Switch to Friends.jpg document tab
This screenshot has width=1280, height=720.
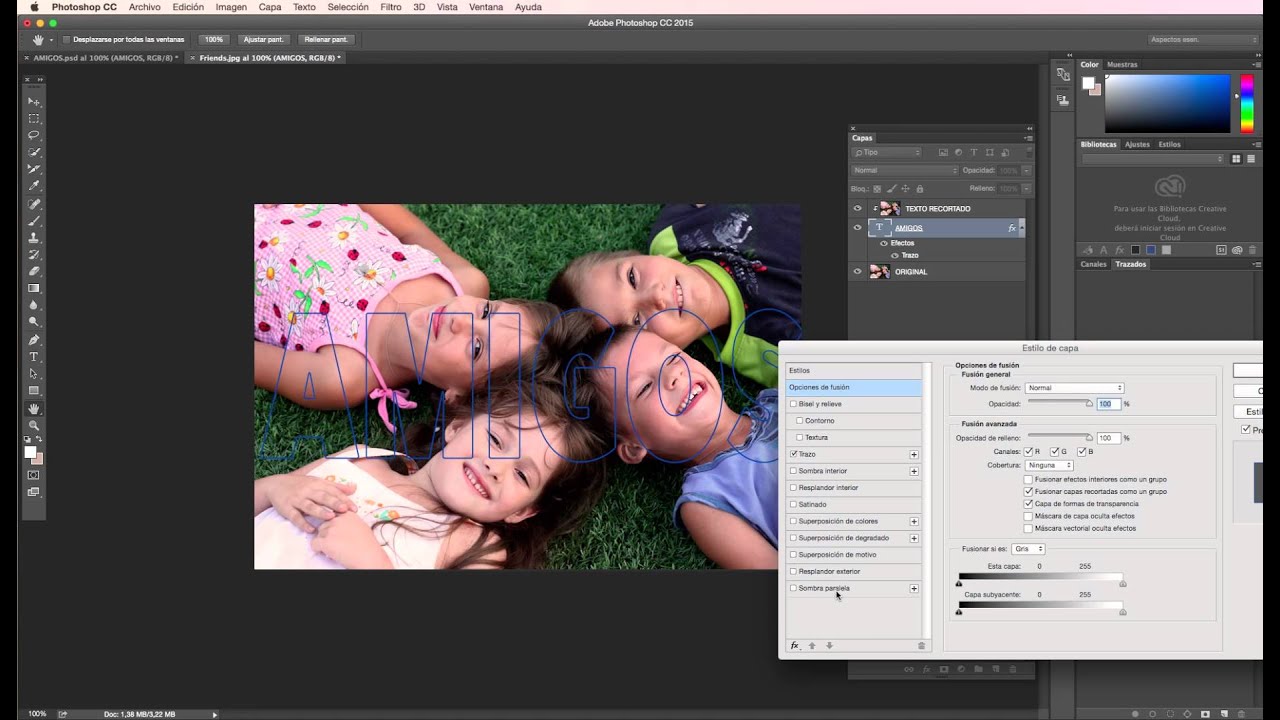[x=266, y=58]
